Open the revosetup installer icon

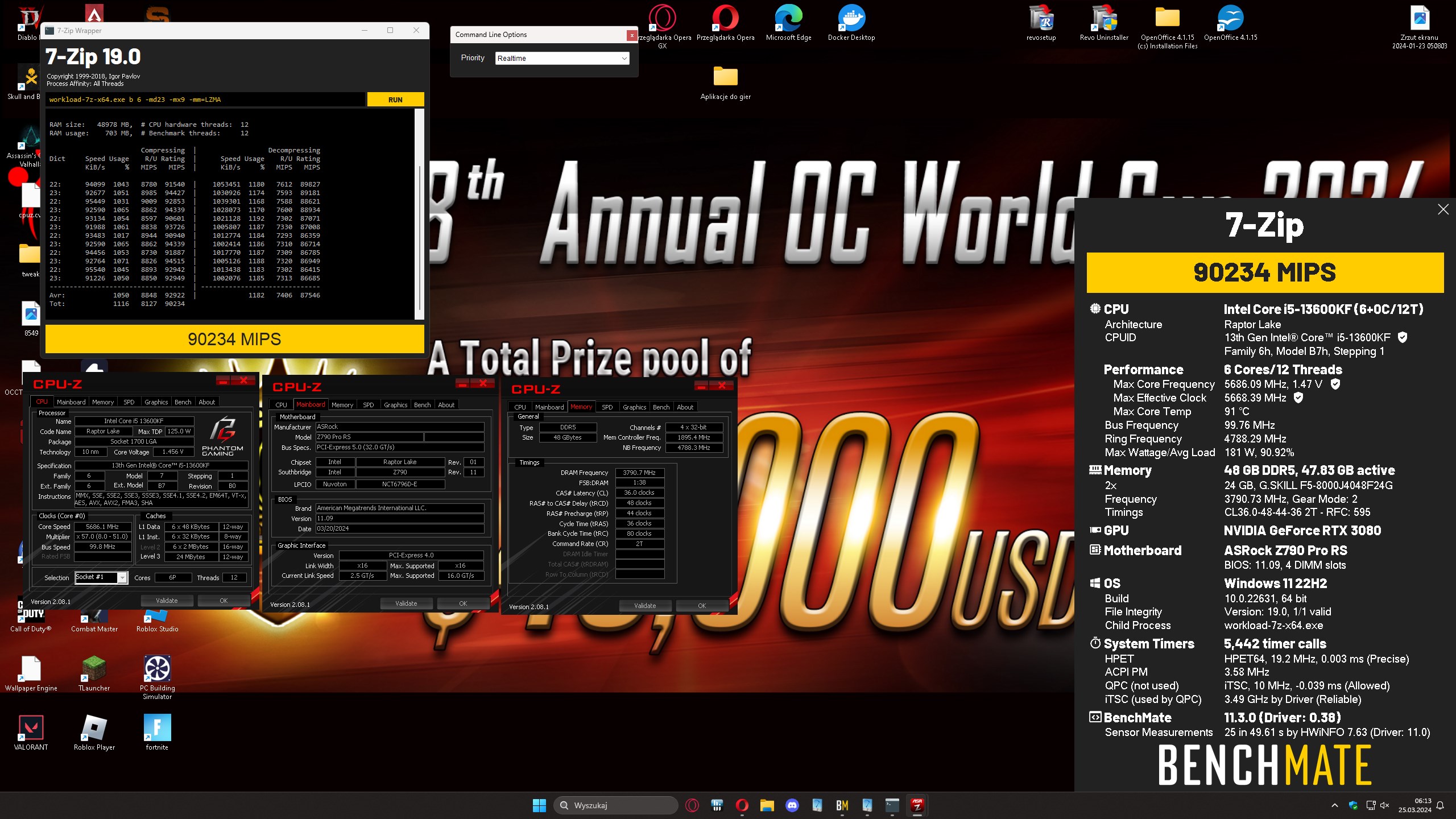(x=1041, y=23)
